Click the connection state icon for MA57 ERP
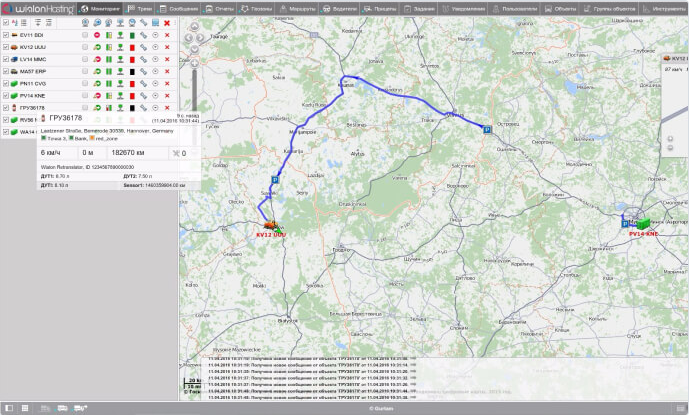The width and height of the screenshot is (690, 415). pyautogui.click(x=120, y=71)
